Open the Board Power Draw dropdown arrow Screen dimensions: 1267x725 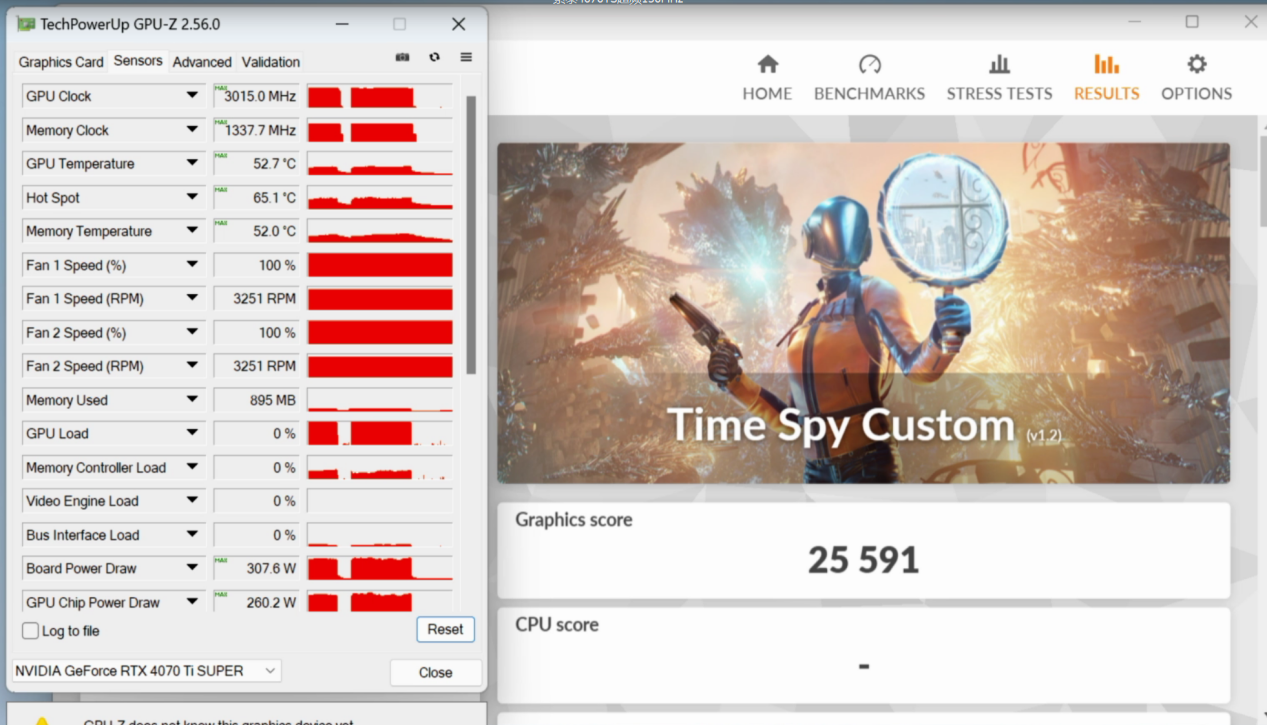click(192, 568)
